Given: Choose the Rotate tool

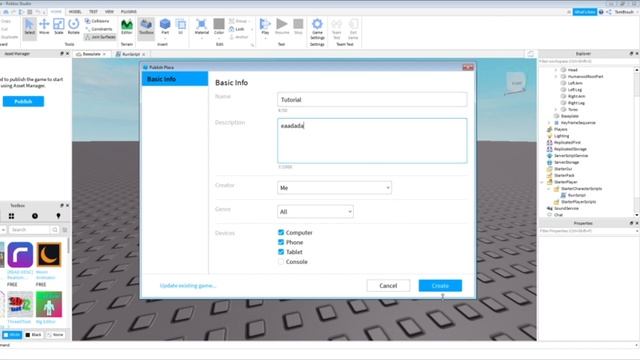Looking at the screenshot, I should [73, 27].
